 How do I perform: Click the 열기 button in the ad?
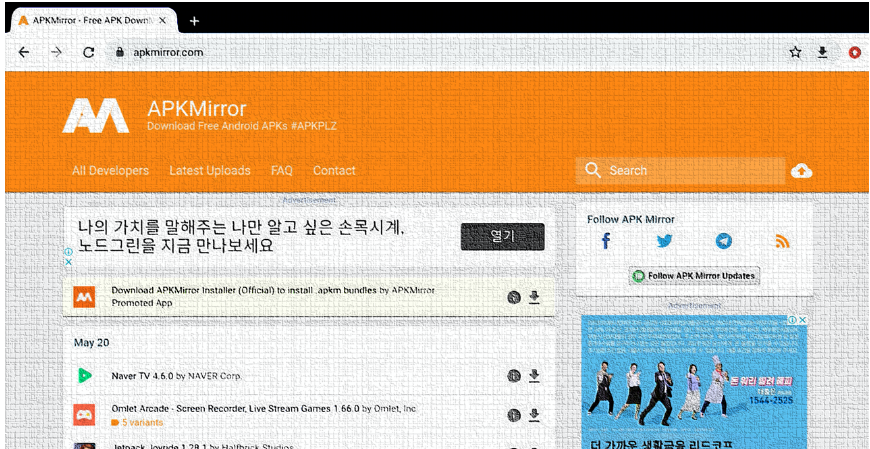(503, 236)
